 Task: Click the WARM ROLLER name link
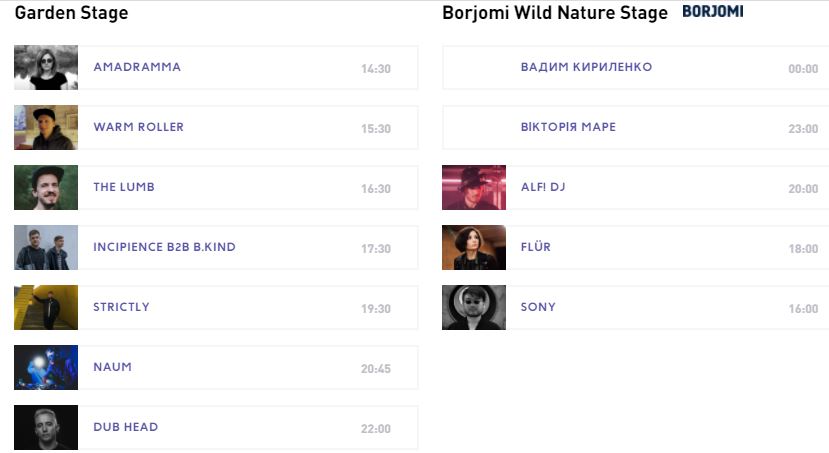138,127
